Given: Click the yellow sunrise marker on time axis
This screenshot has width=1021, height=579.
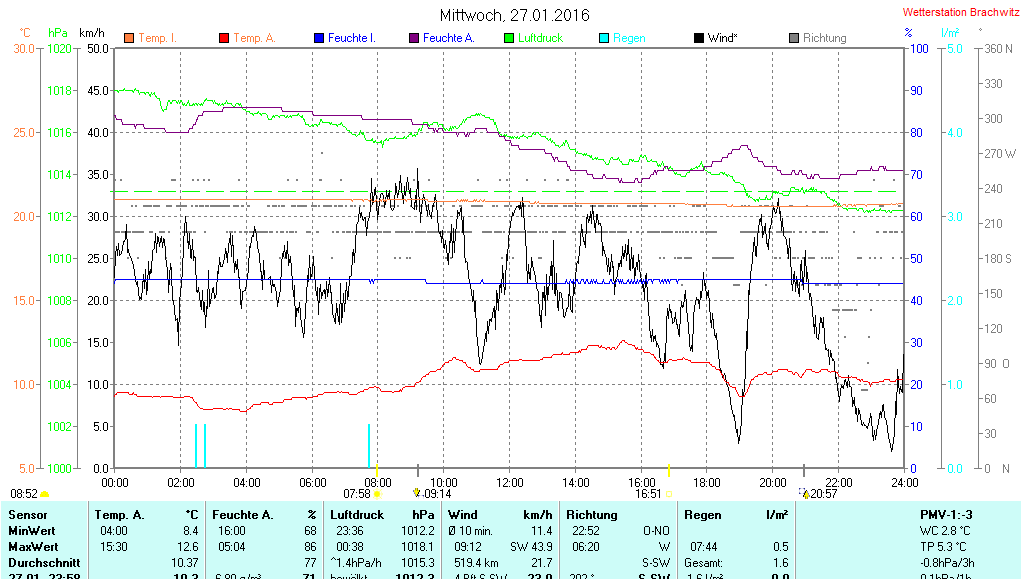Looking at the screenshot, I should [x=376, y=467].
